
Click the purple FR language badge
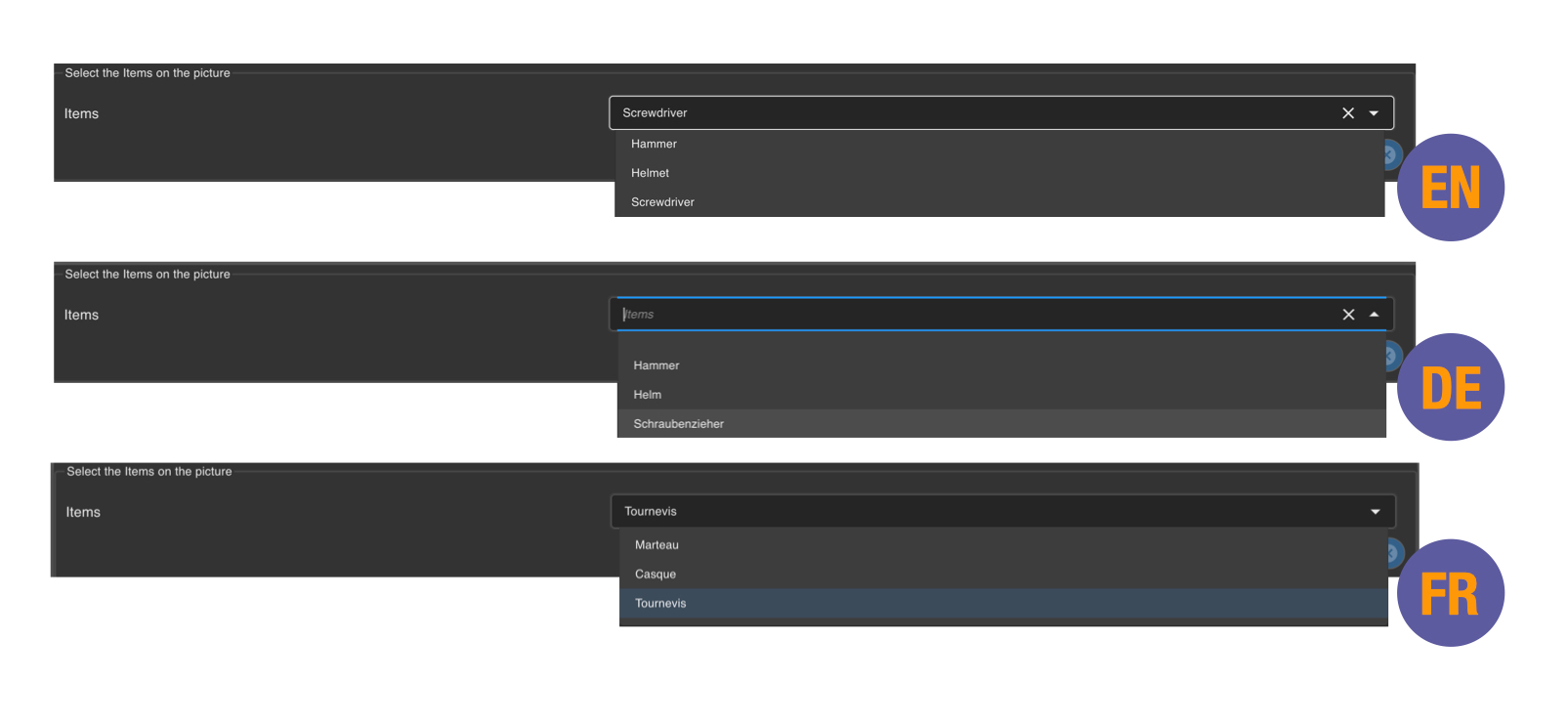click(x=1450, y=593)
